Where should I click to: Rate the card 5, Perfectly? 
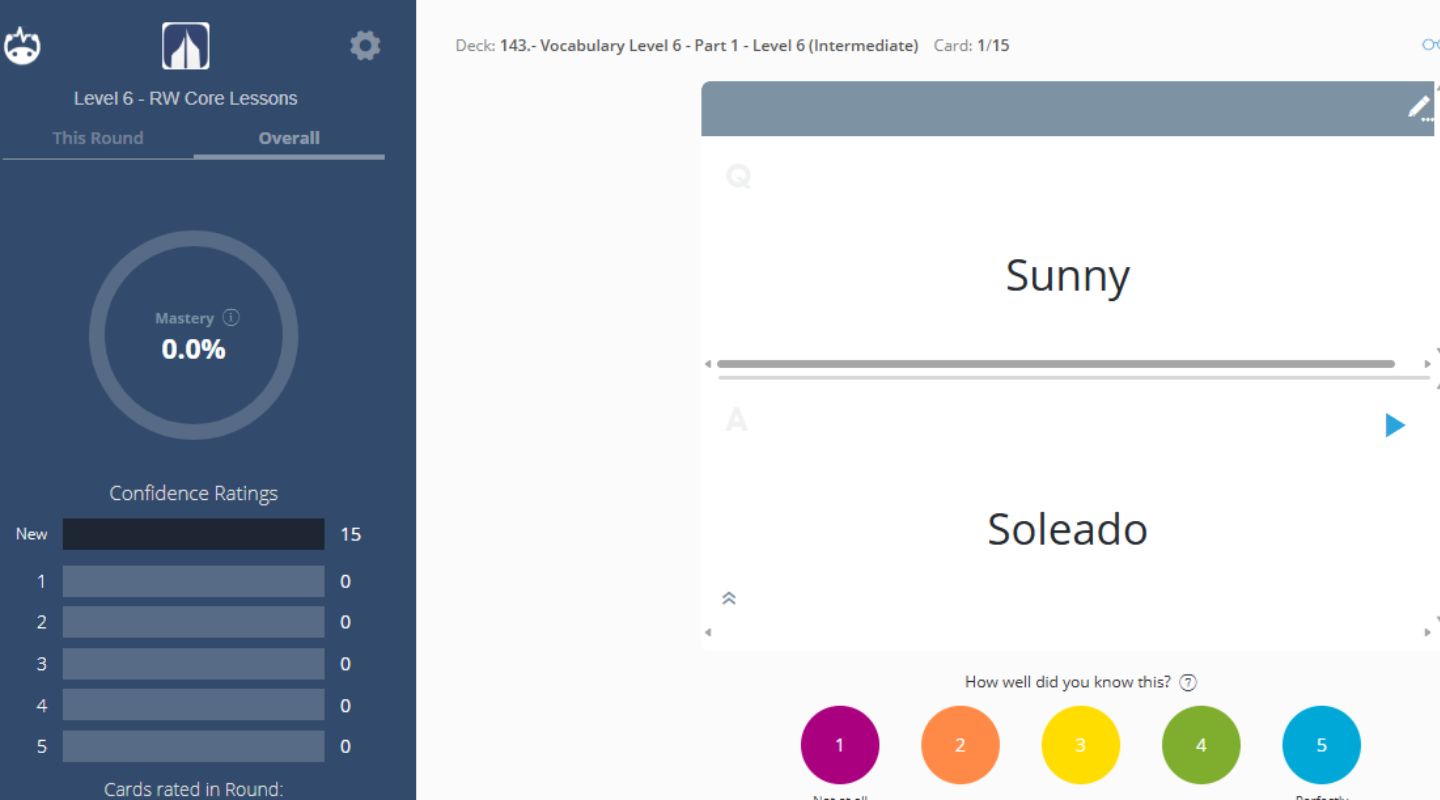(x=1321, y=744)
